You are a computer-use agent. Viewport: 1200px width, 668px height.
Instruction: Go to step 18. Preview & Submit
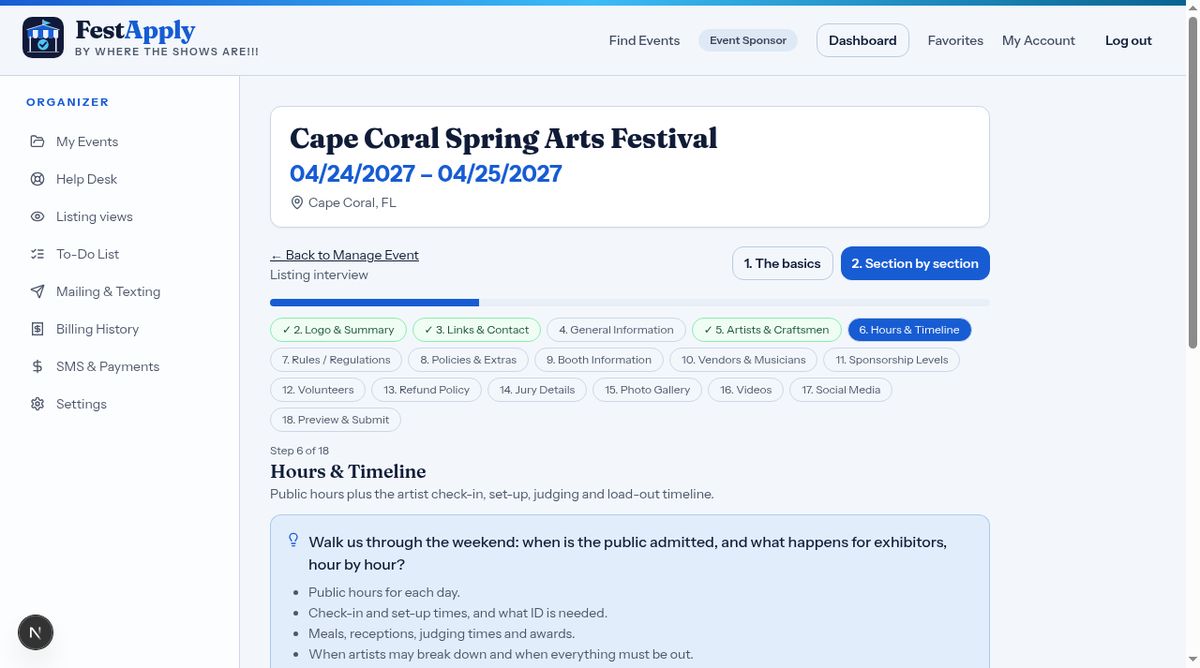click(335, 420)
